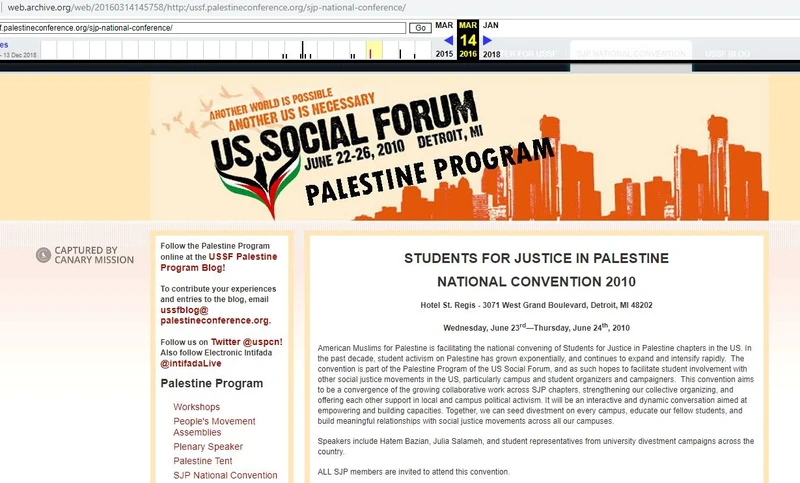The width and height of the screenshot is (800, 483).
Task: Click the browser address bar URL
Action: pyautogui.click(x=206, y=8)
